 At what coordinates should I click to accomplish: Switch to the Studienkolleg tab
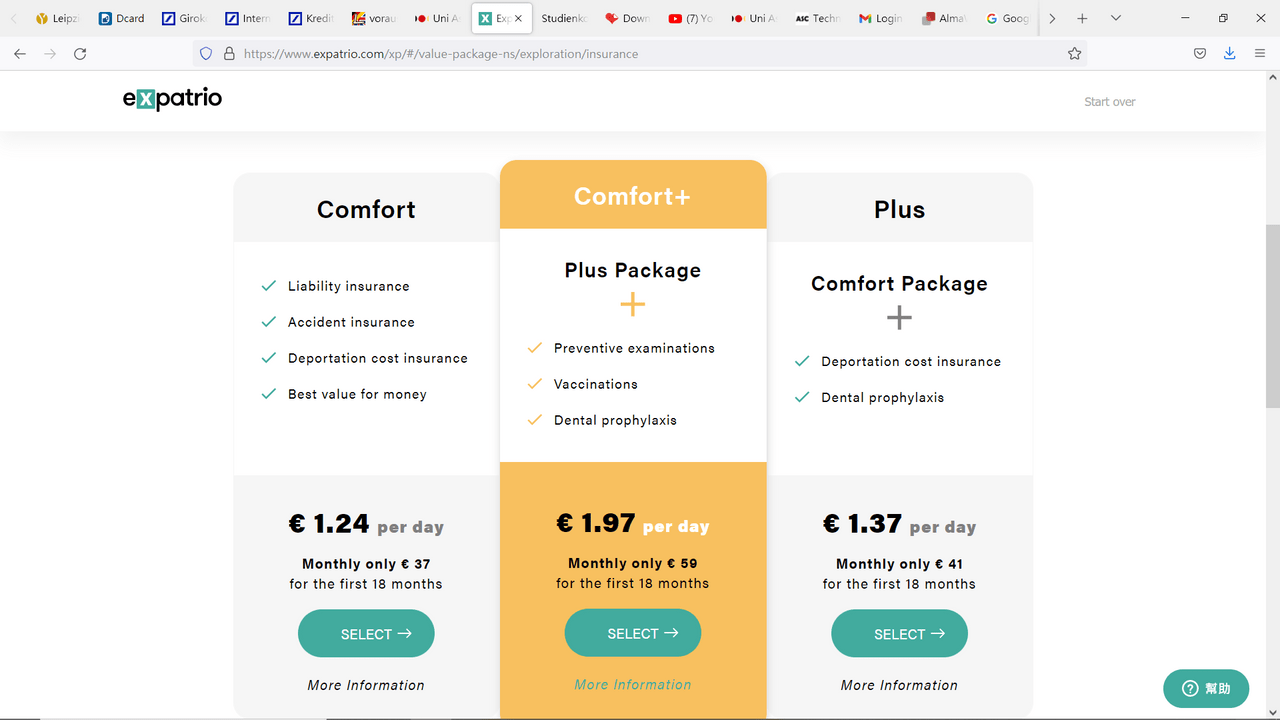564,18
